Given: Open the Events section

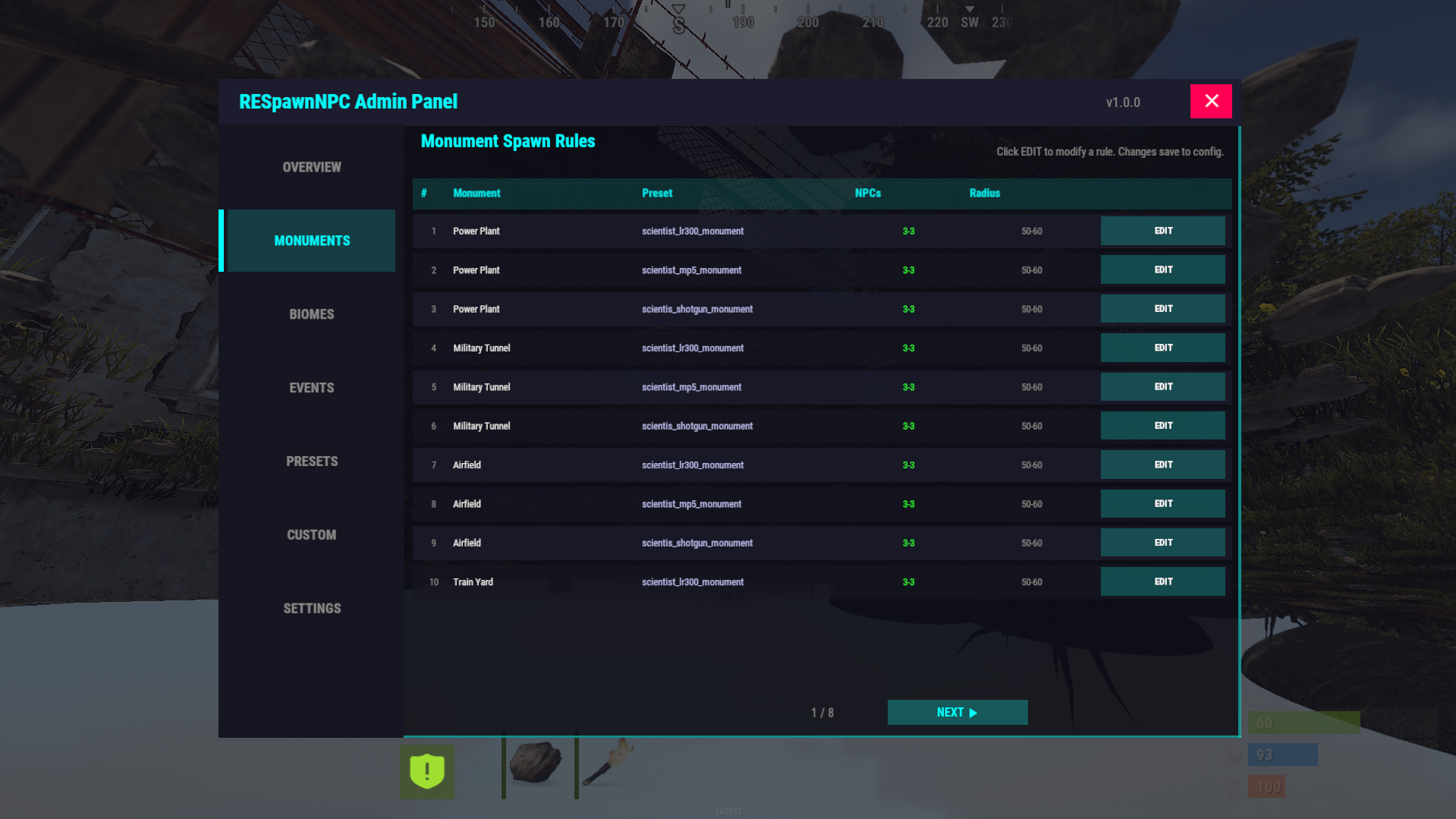Looking at the screenshot, I should click(x=311, y=388).
